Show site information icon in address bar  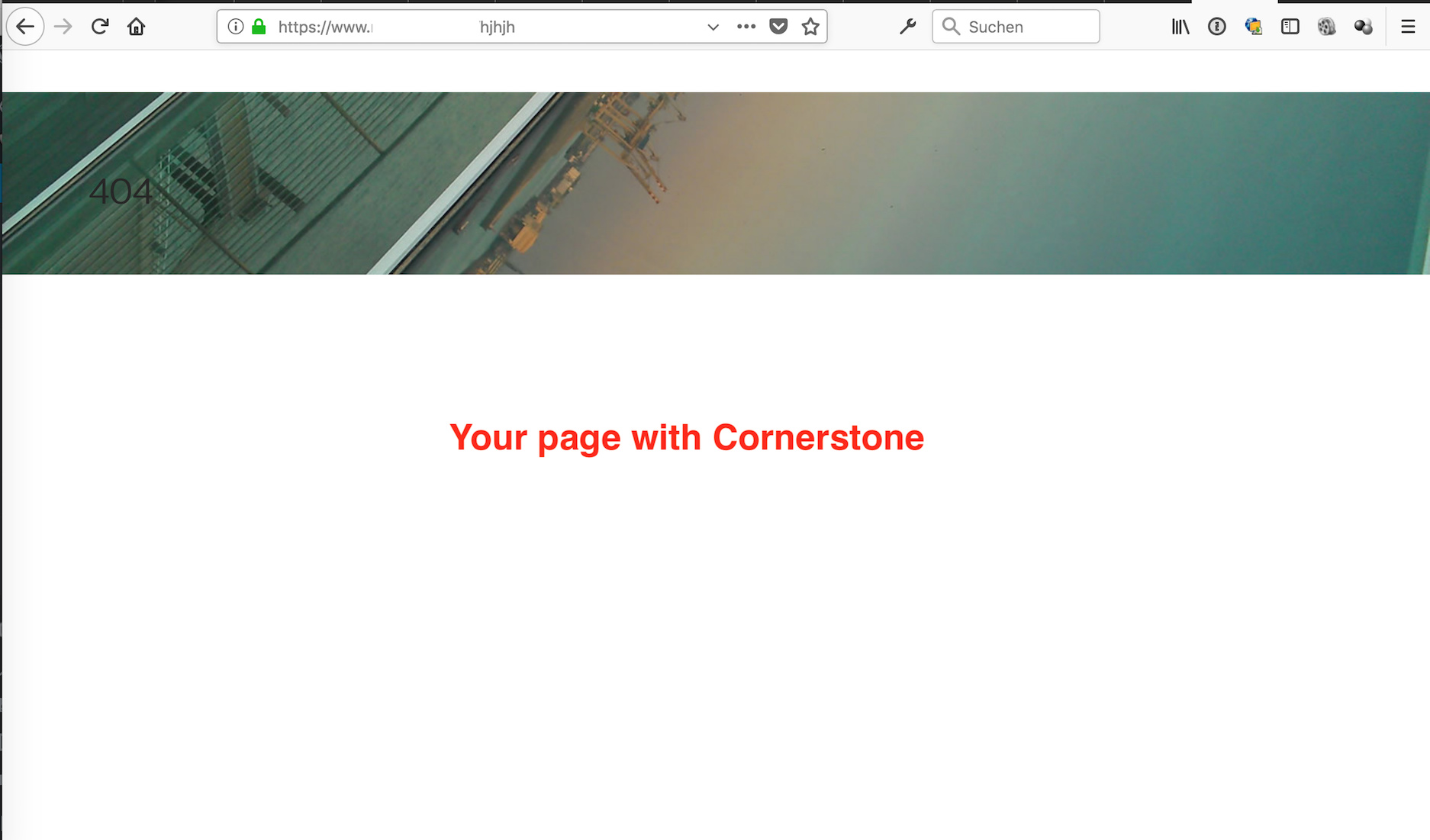coord(236,27)
